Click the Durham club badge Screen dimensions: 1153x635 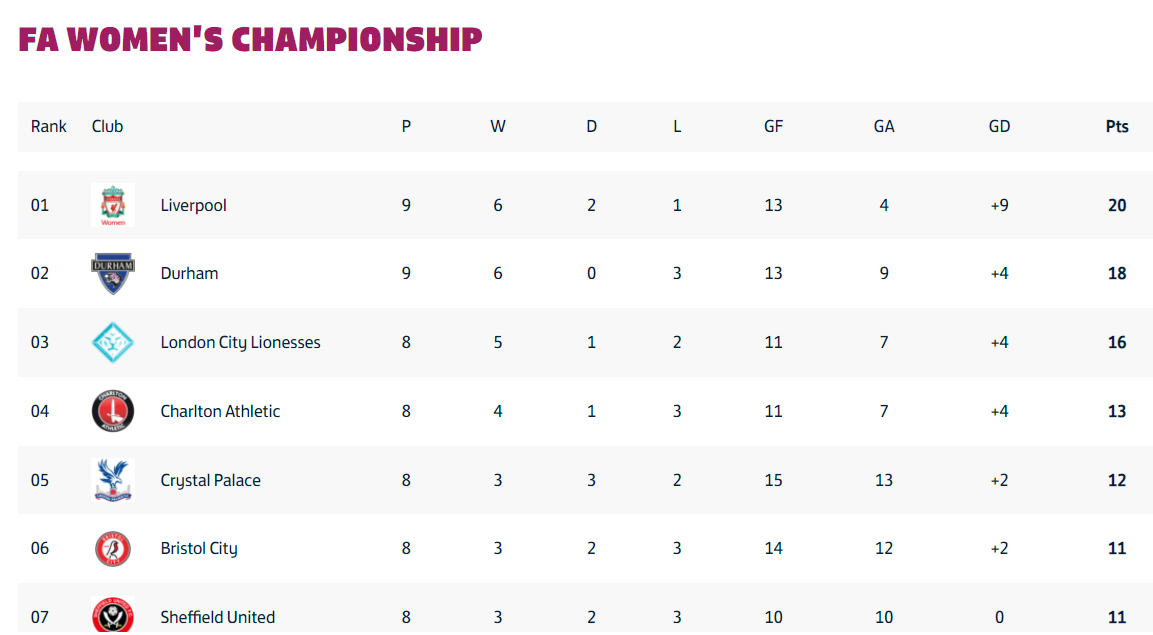(113, 273)
